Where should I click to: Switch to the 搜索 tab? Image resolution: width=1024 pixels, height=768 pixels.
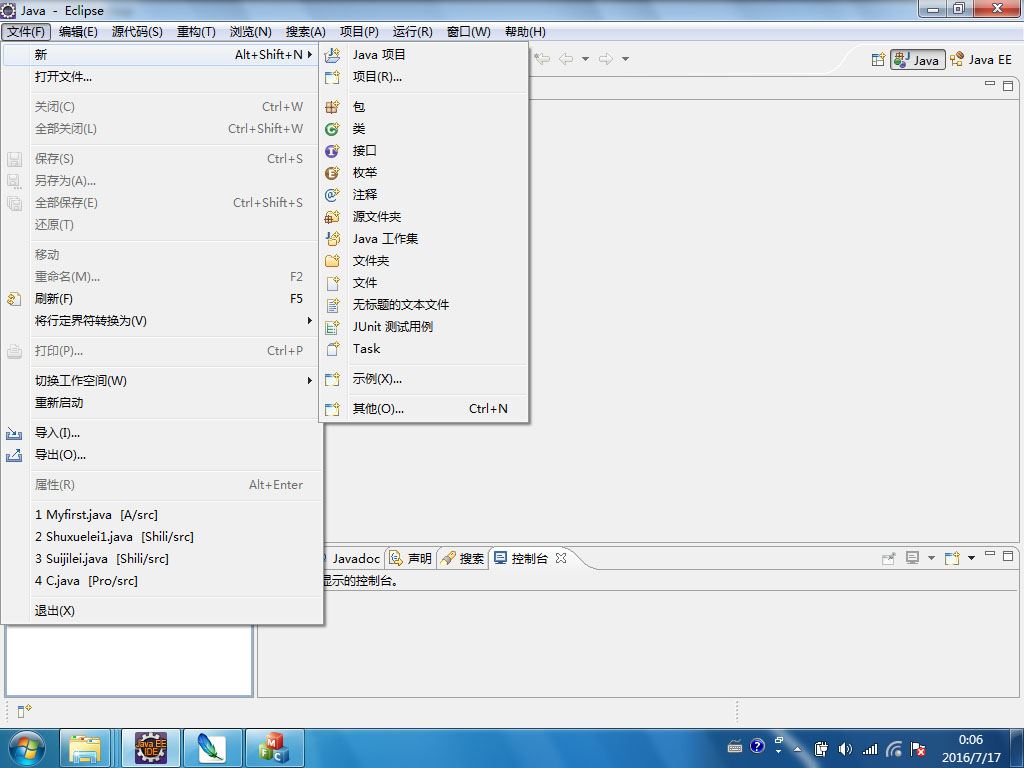pos(463,559)
